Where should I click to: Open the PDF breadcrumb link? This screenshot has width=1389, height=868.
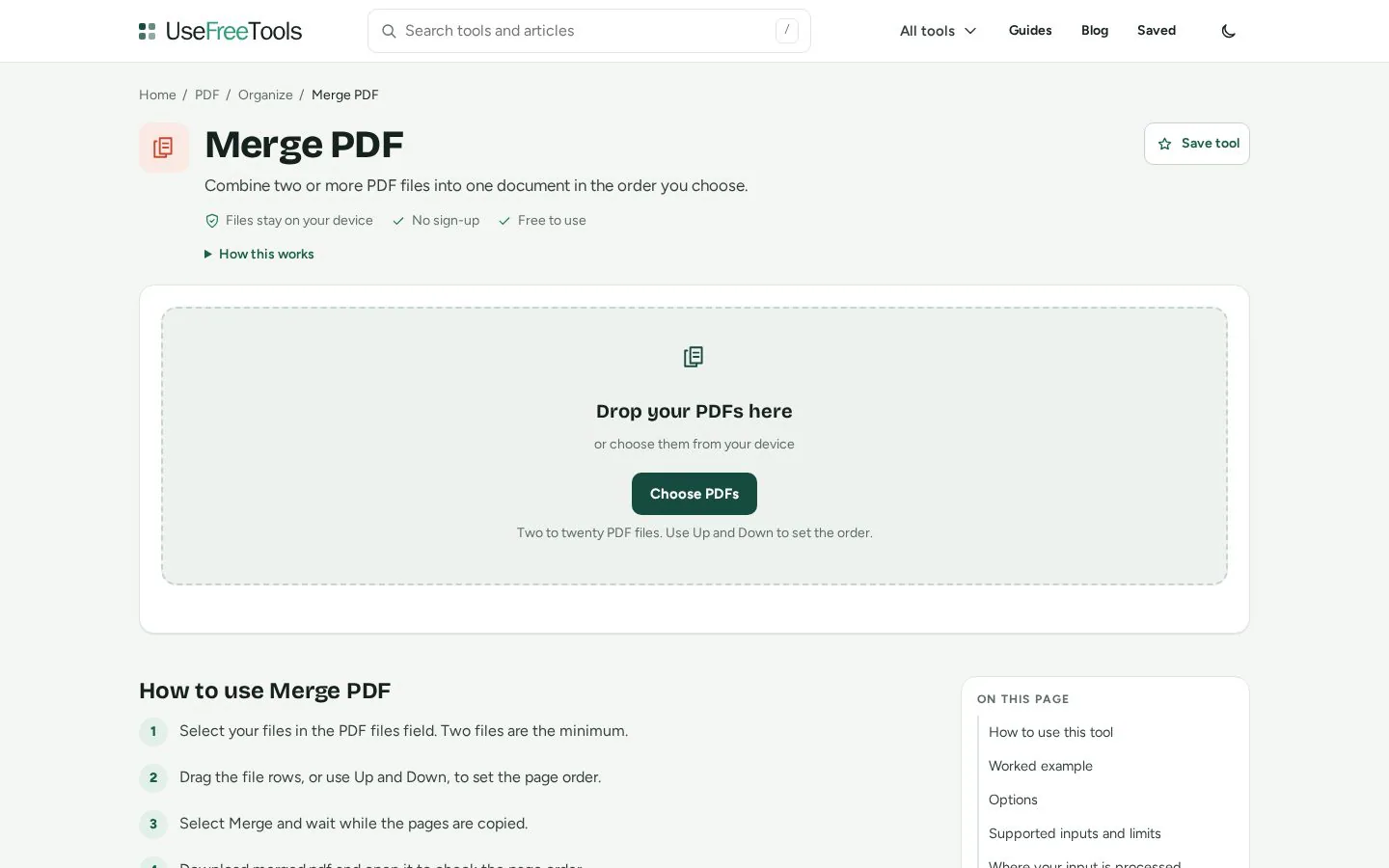coord(207,95)
